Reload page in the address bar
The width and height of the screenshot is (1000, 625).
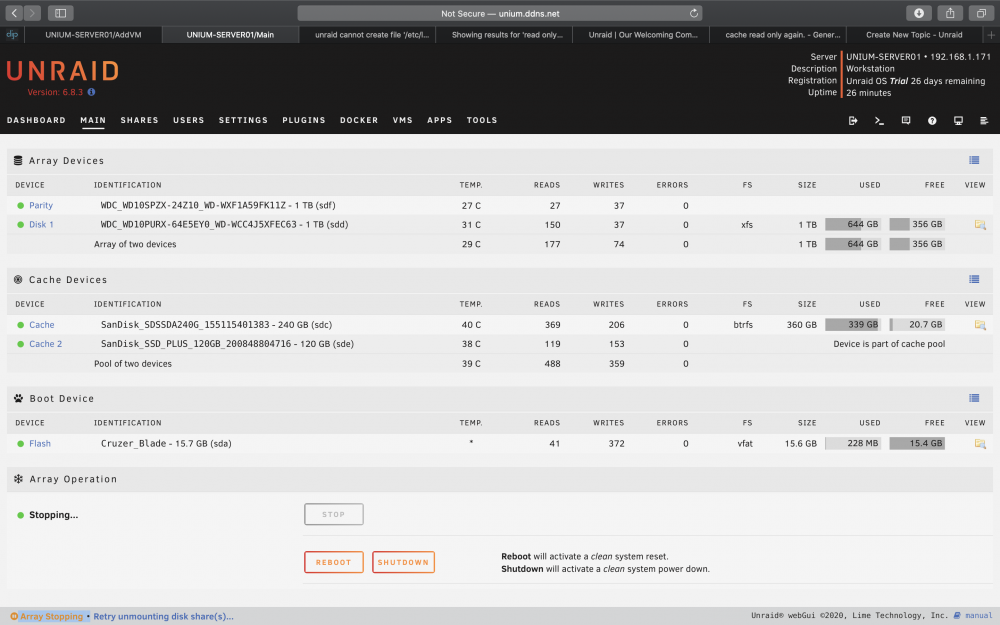tap(694, 13)
